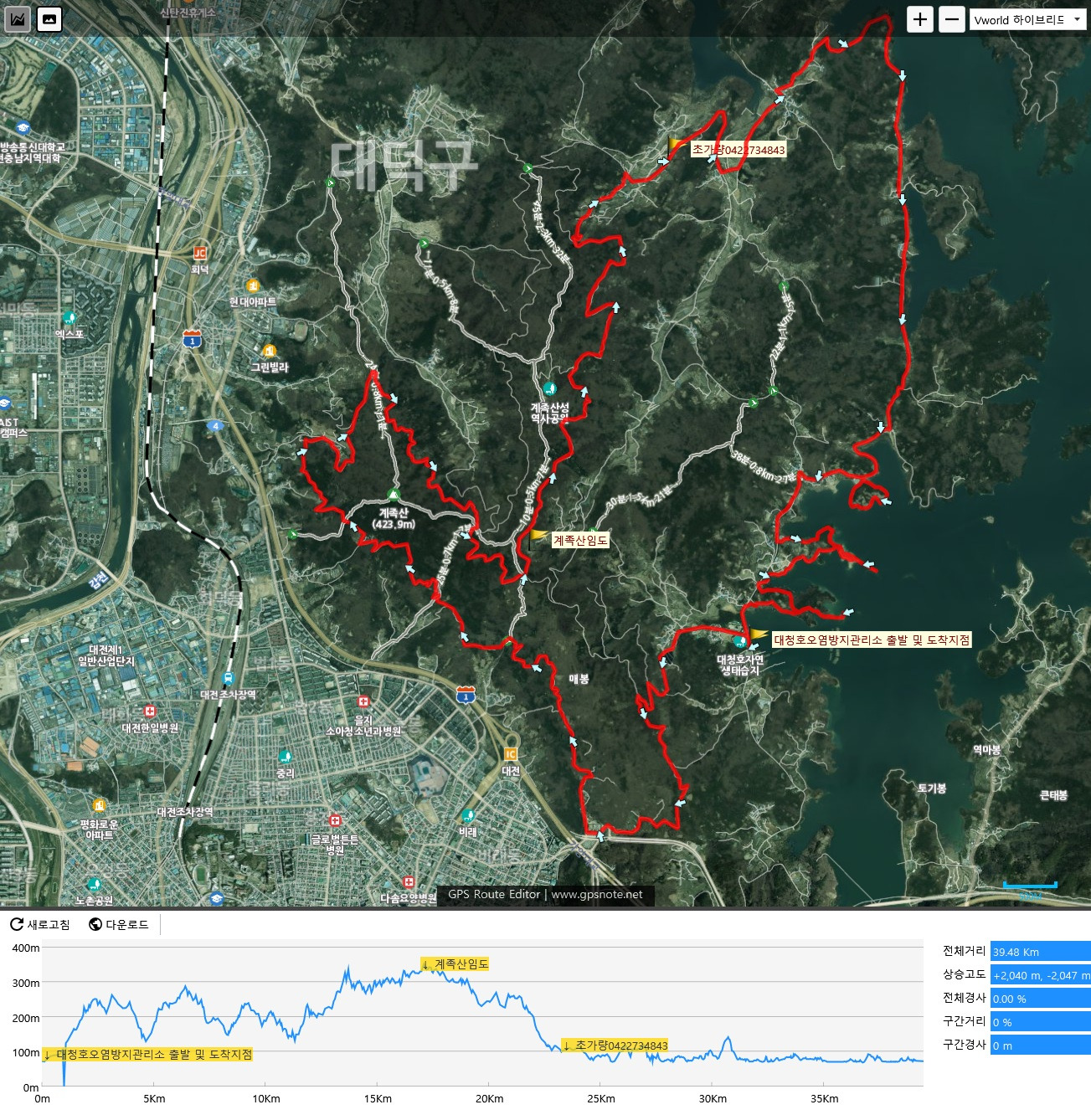Screen dimensions: 1091x1120
Task: Click the 새로고침 refresh button
Action: tap(39, 924)
